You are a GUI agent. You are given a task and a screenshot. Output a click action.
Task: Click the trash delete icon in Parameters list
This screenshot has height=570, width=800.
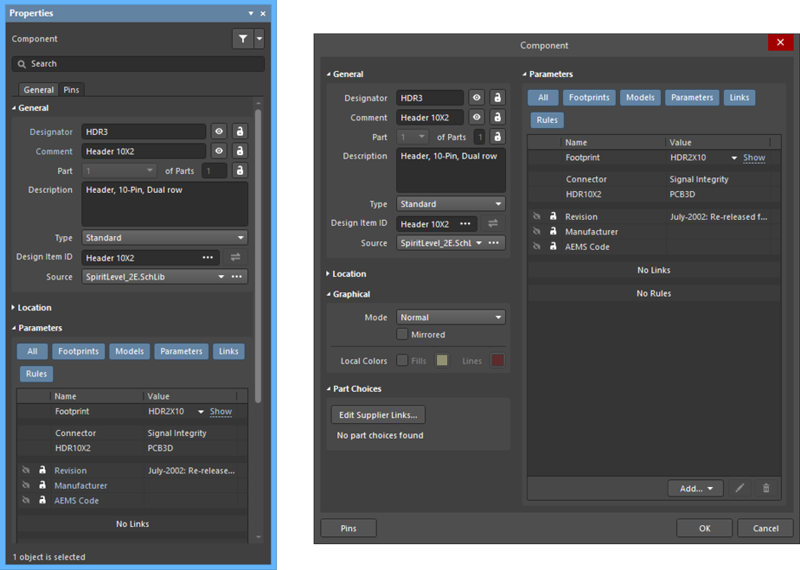click(x=766, y=488)
